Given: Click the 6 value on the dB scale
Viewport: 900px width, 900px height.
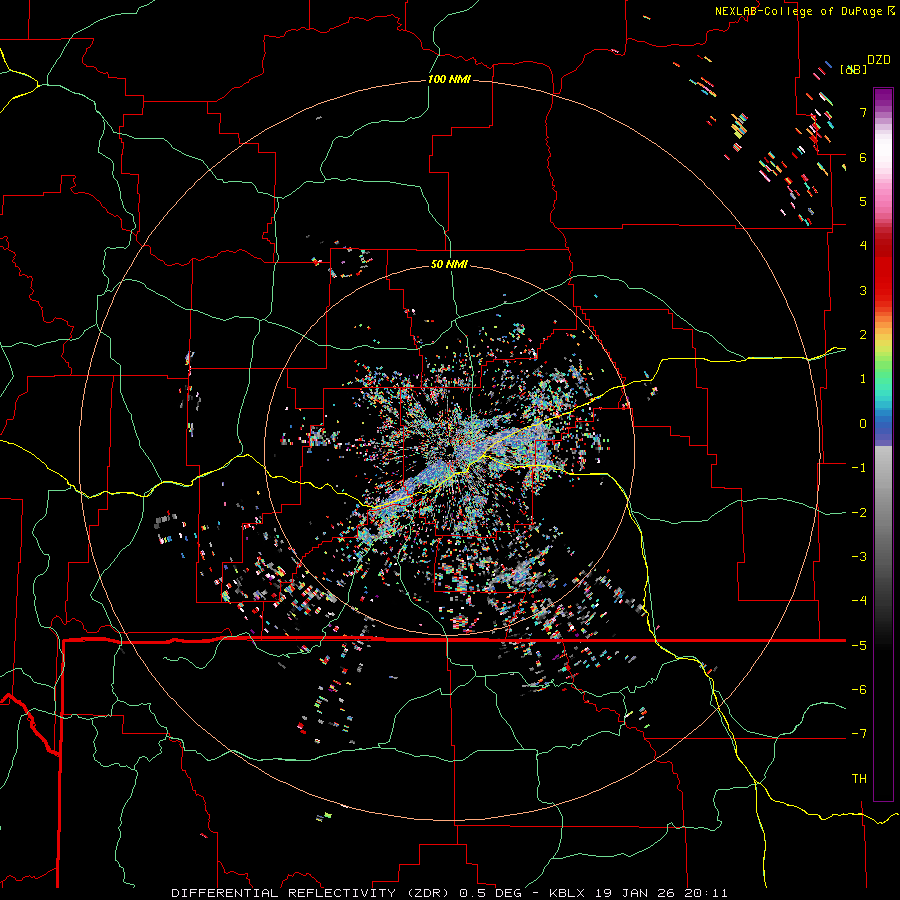Looking at the screenshot, I should (x=863, y=157).
